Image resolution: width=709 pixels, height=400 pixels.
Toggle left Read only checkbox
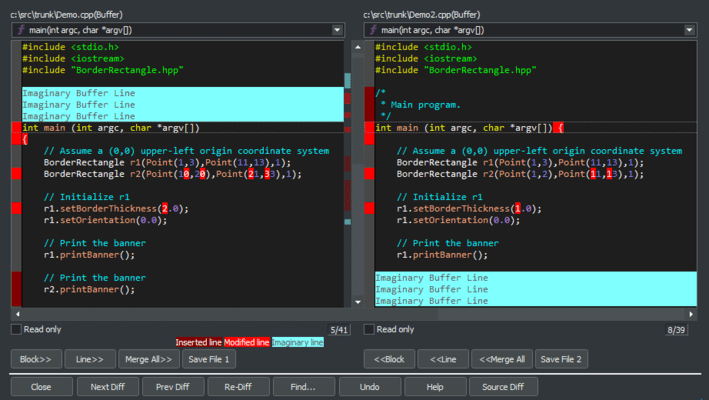coord(16,329)
